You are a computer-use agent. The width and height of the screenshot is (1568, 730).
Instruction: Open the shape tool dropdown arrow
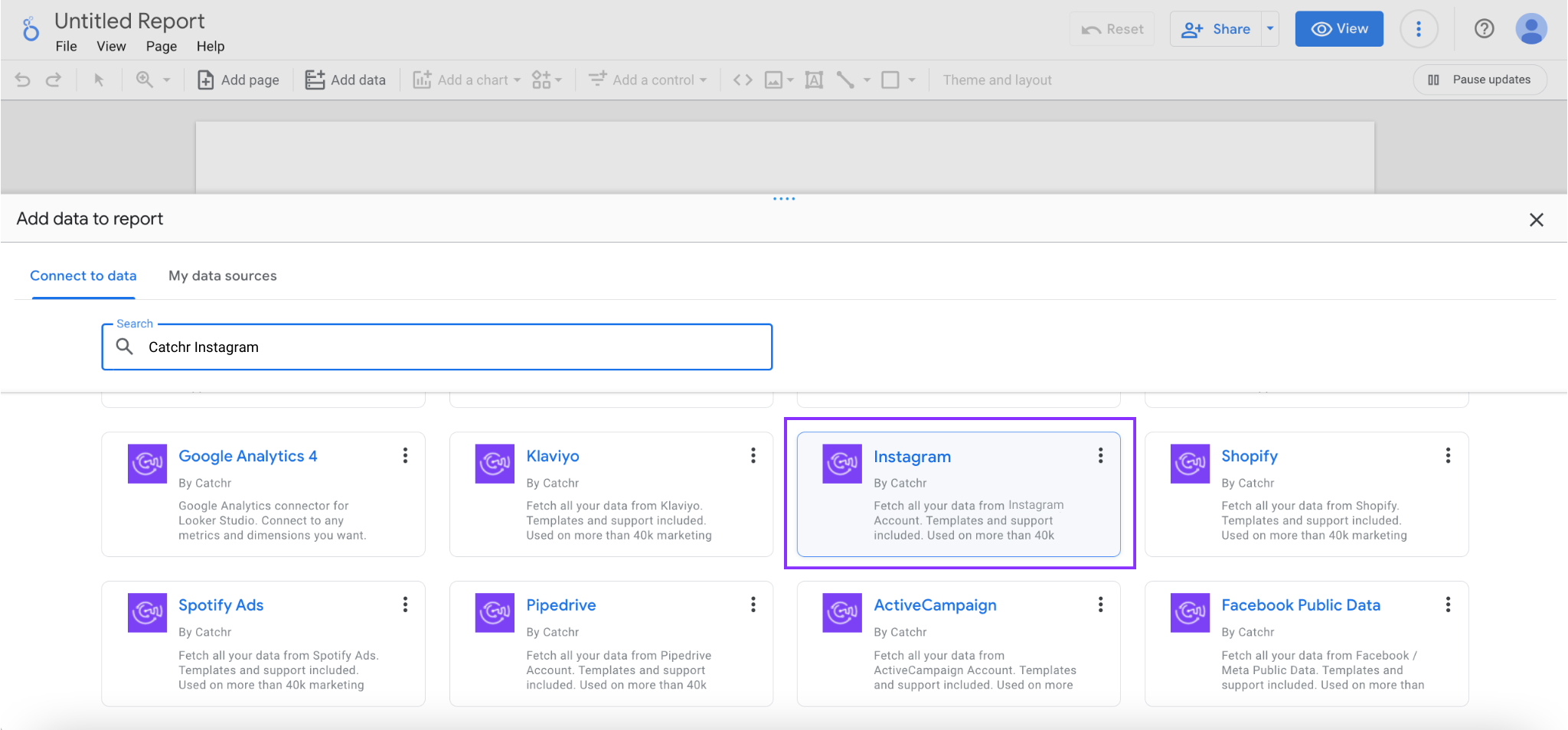coord(911,79)
